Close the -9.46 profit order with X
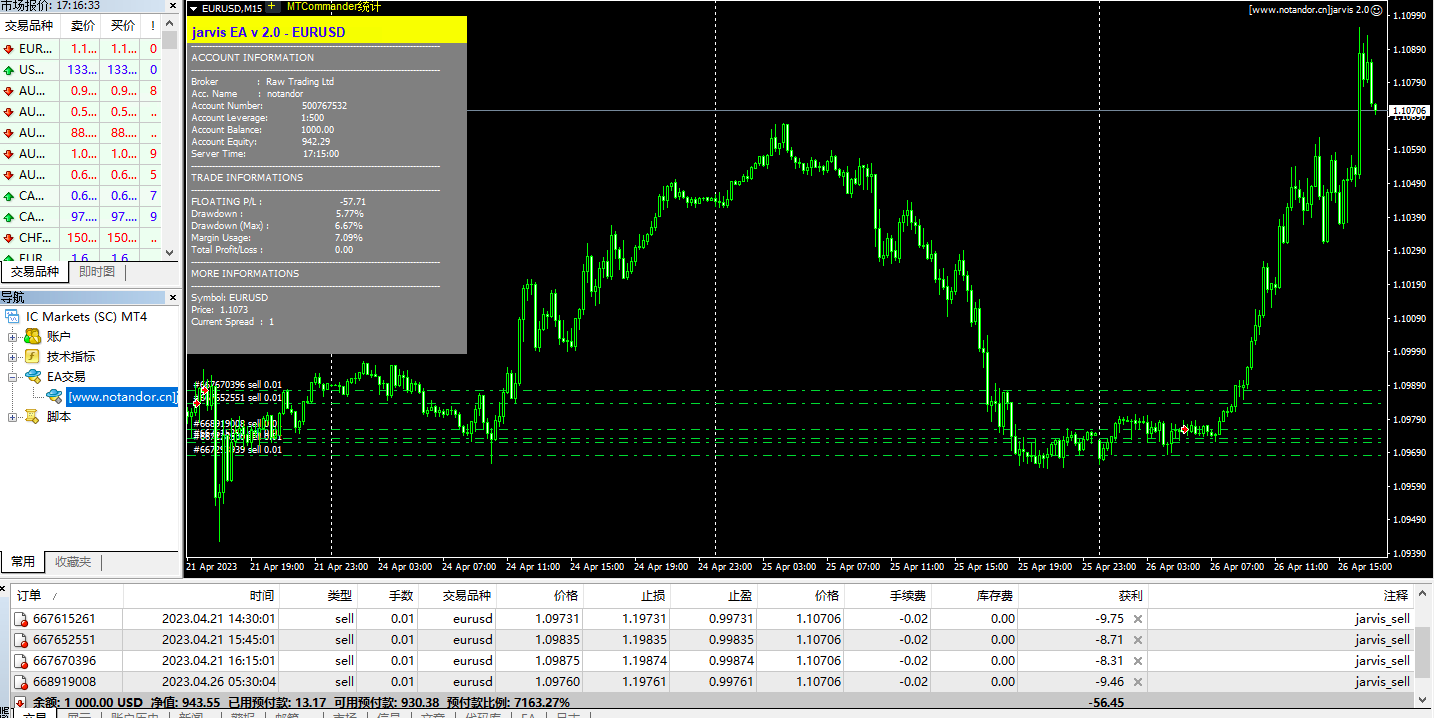 click(1137, 682)
